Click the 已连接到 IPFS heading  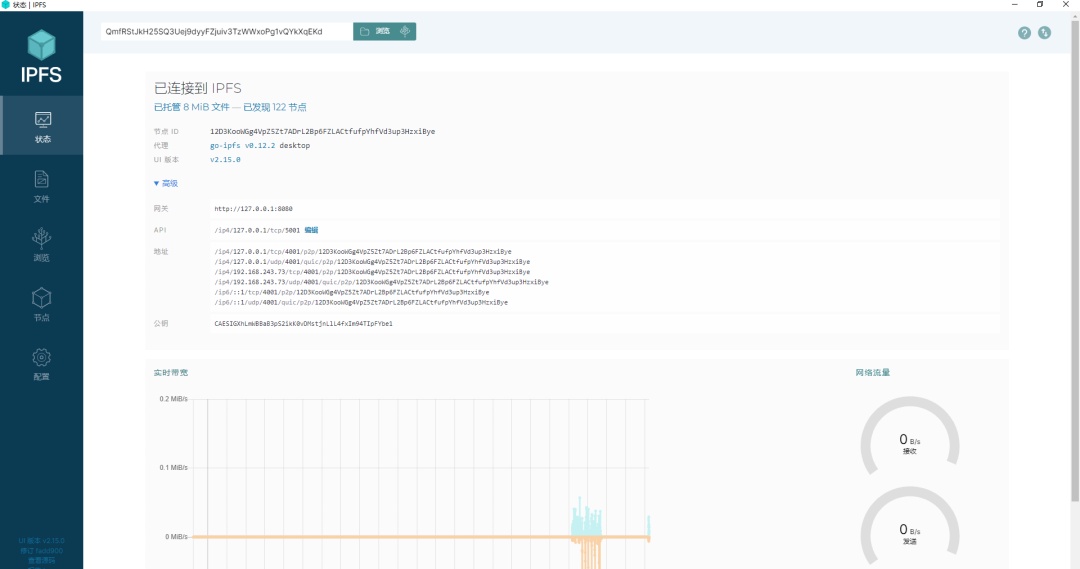pyautogui.click(x=198, y=88)
